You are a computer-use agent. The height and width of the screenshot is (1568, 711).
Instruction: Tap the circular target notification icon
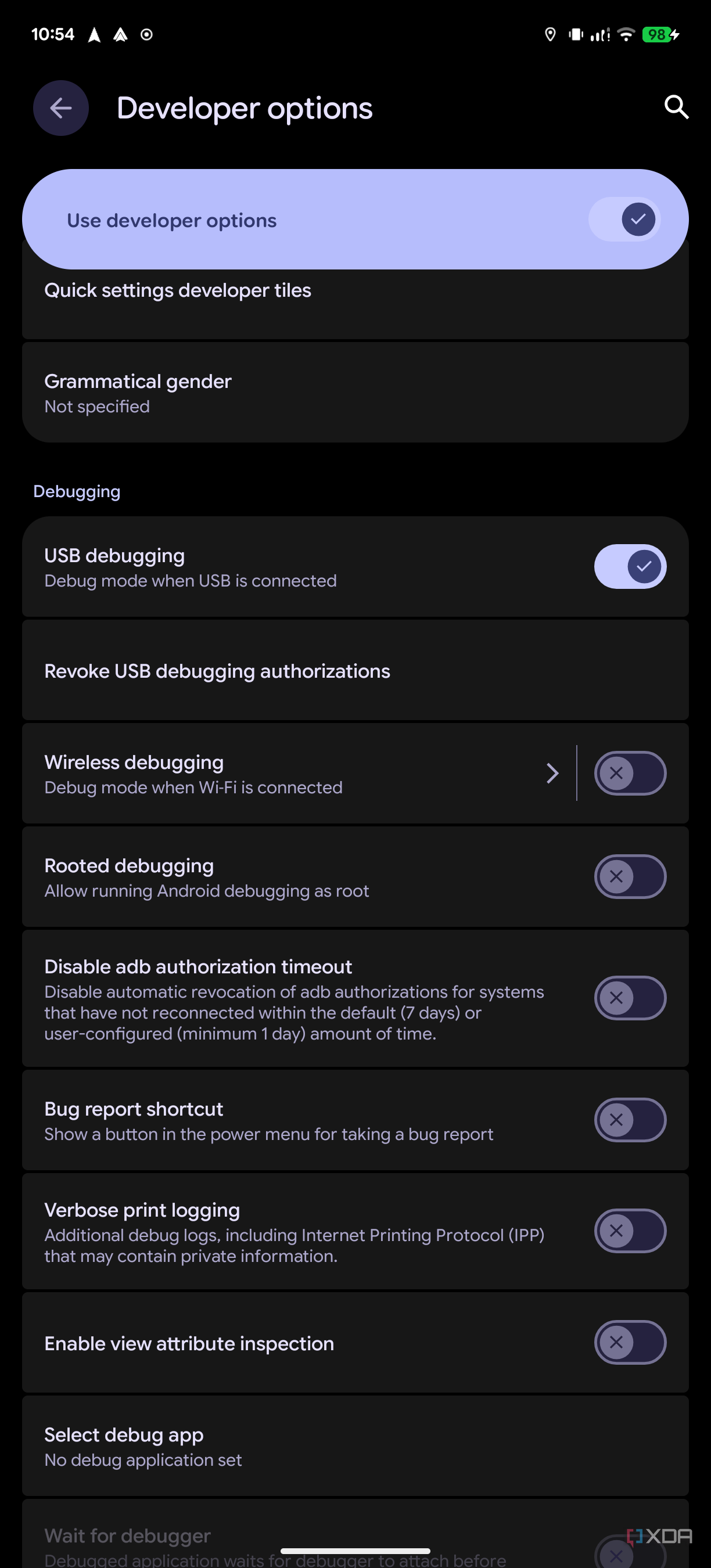[x=146, y=35]
